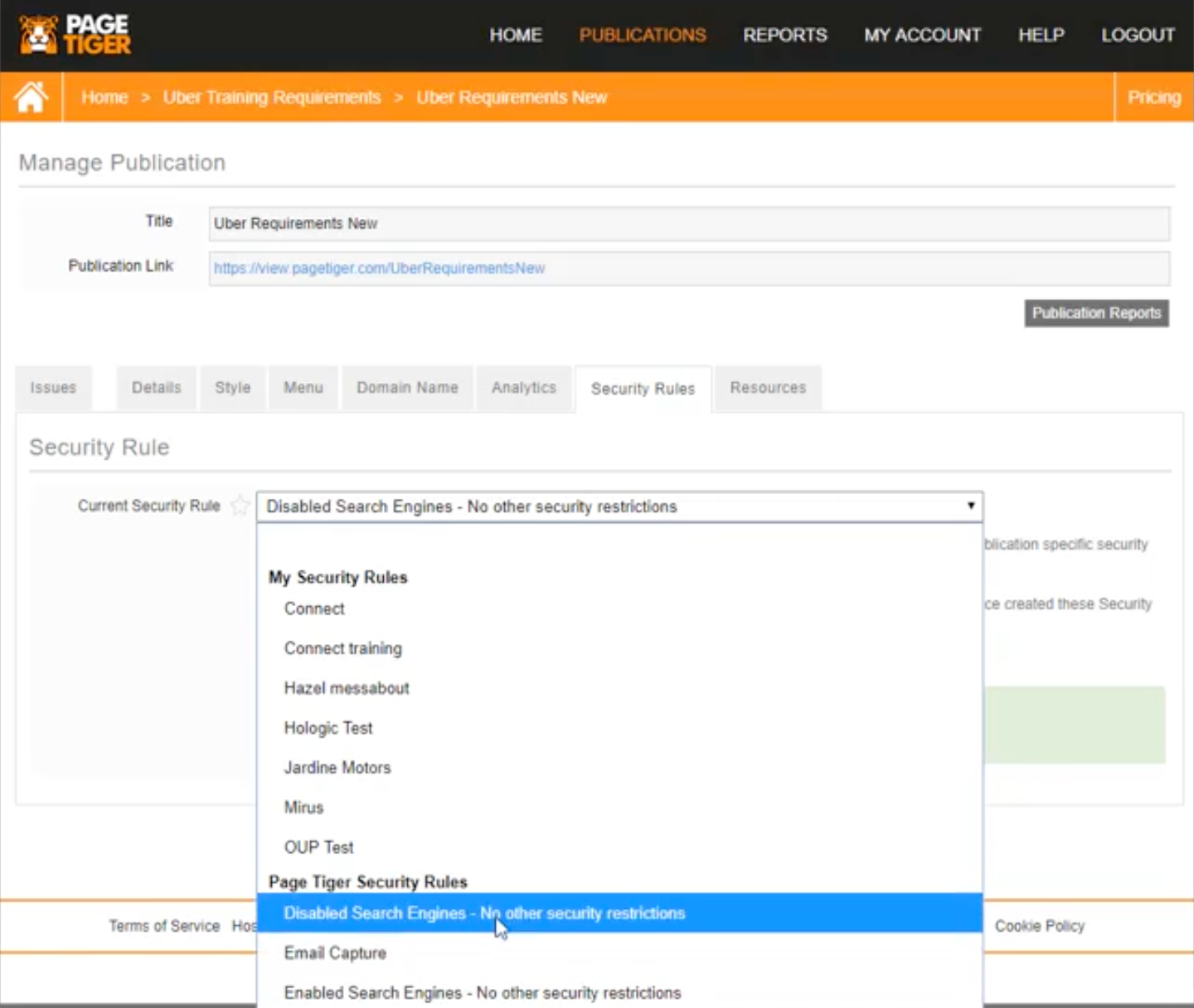
Task: Open Uber Training Requirements breadcrumb
Action: [x=272, y=97]
